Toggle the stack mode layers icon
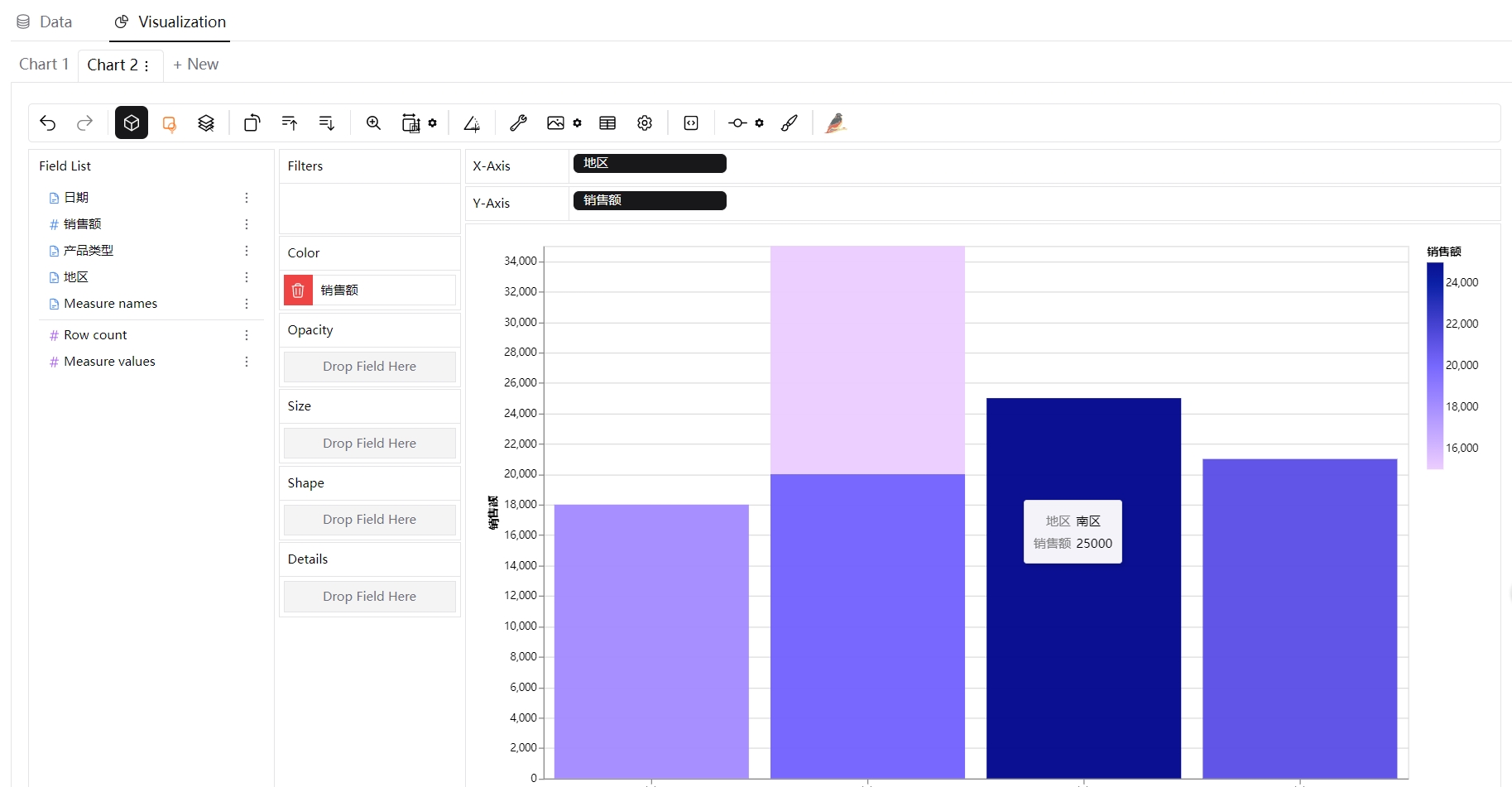The height and width of the screenshot is (787, 1512). click(x=206, y=123)
